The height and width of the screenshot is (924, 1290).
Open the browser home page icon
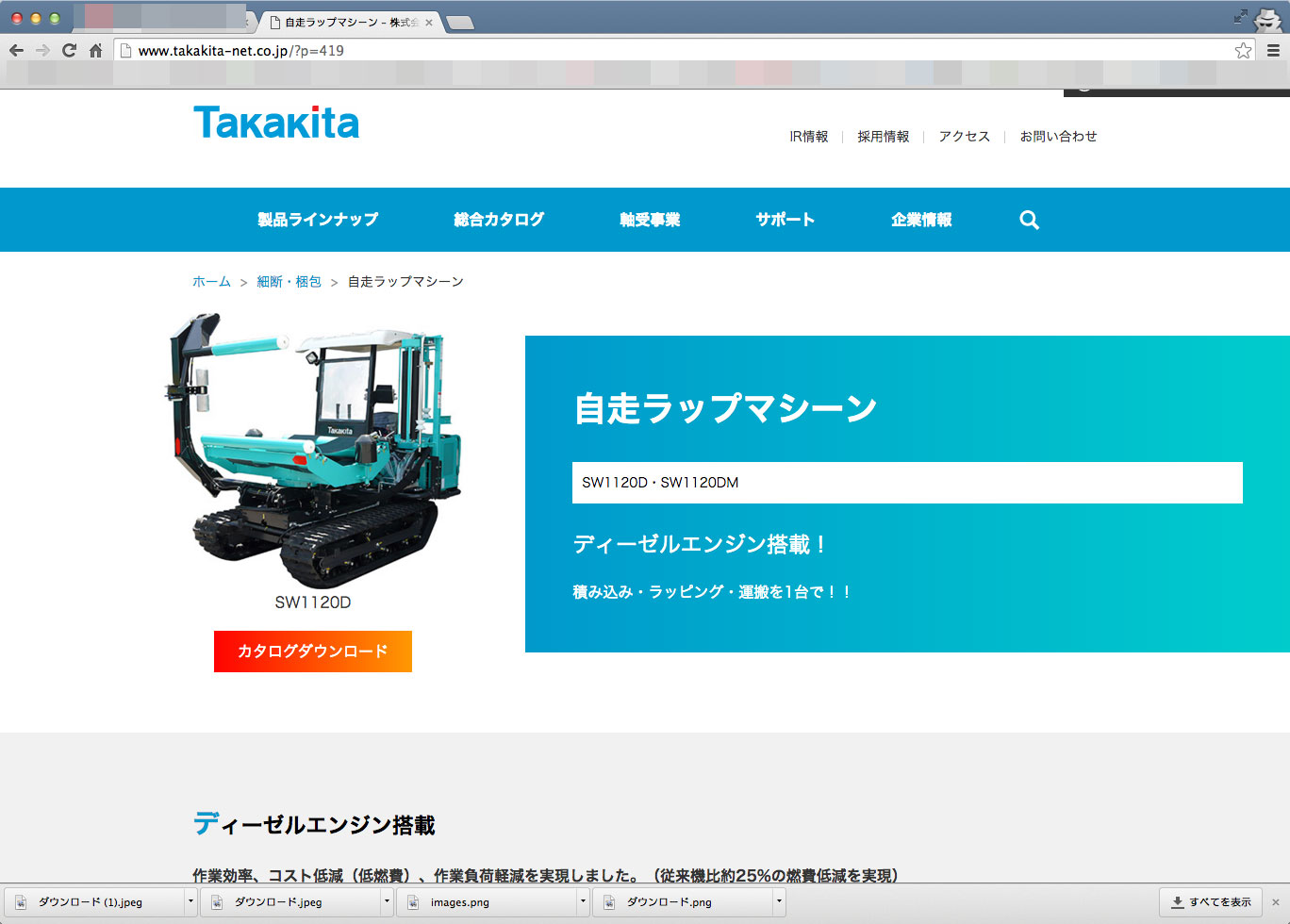click(95, 51)
